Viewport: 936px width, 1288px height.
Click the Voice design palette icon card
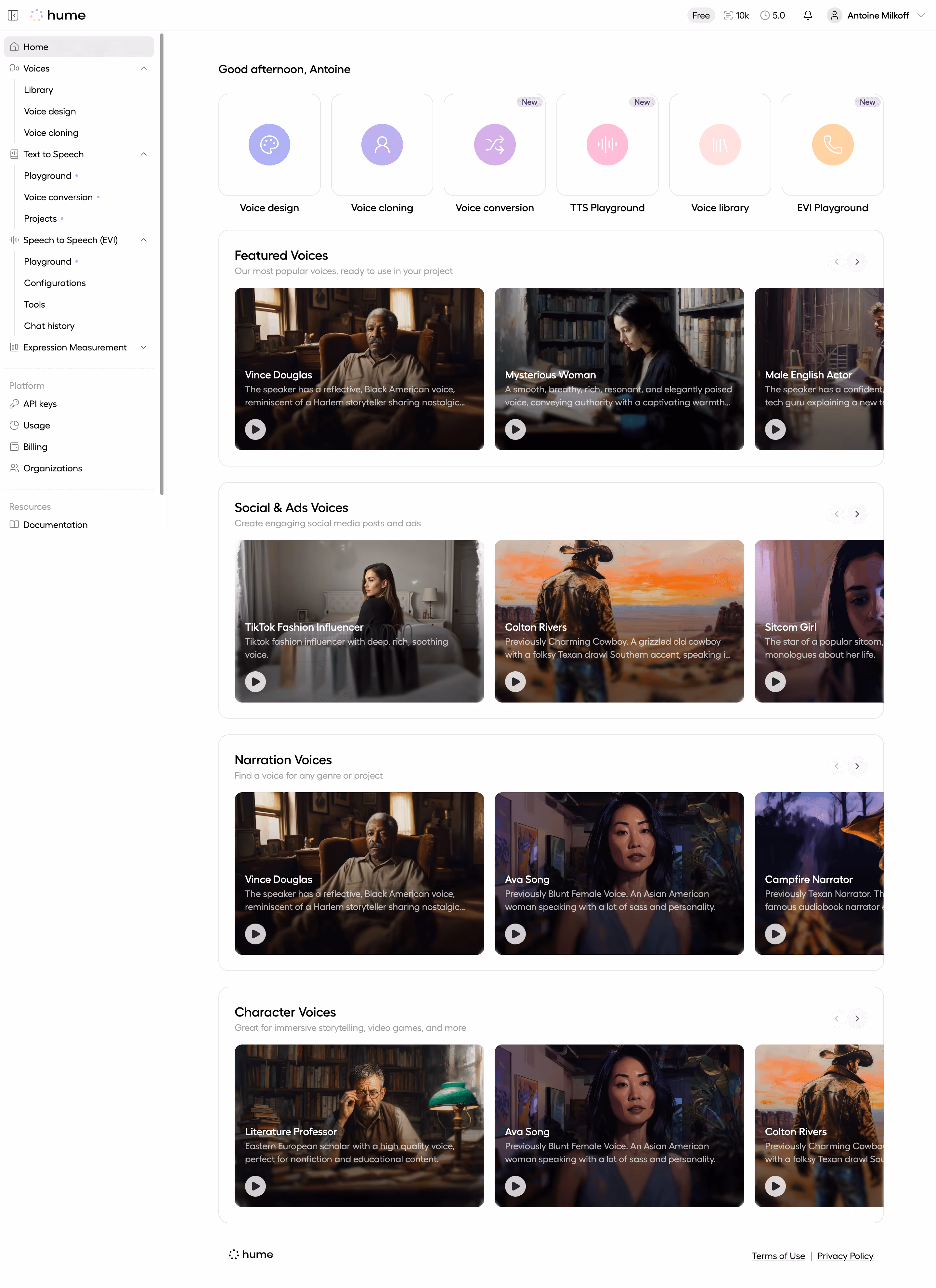[269, 145]
